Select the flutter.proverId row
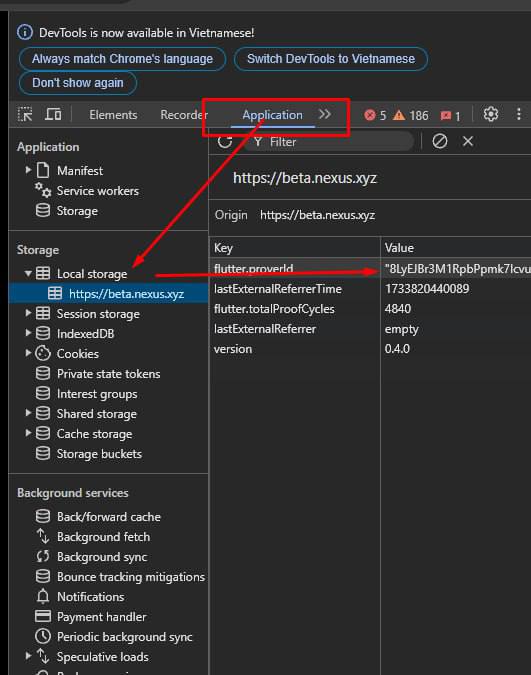The height and width of the screenshot is (675, 531). (370, 269)
